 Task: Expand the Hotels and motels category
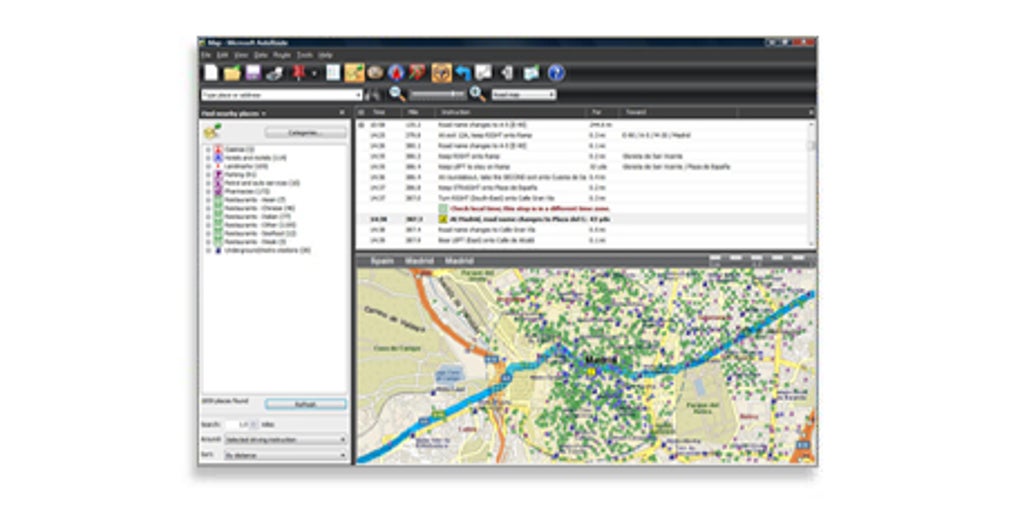(x=208, y=158)
